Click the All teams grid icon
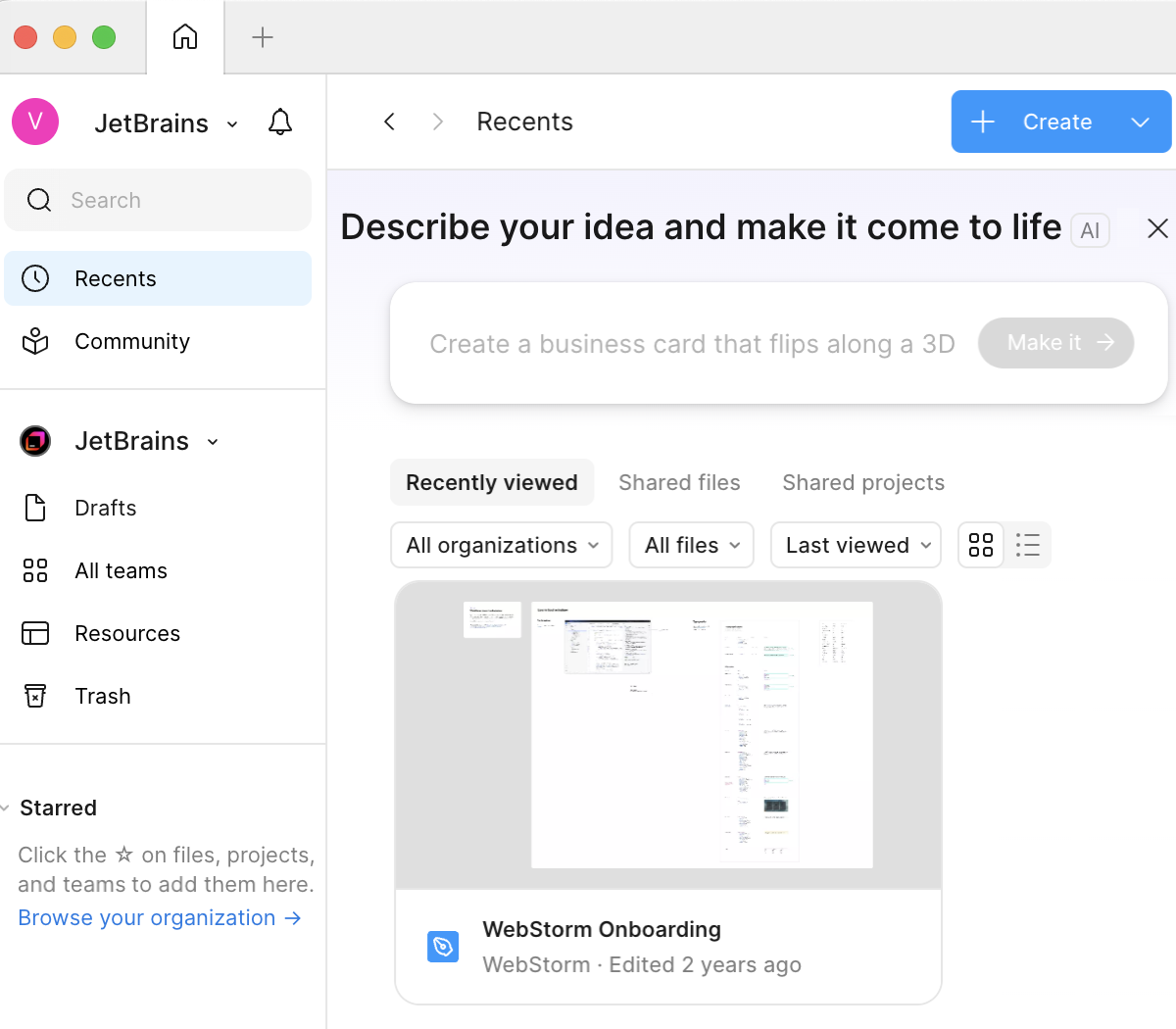This screenshot has width=1176, height=1029. [35, 570]
